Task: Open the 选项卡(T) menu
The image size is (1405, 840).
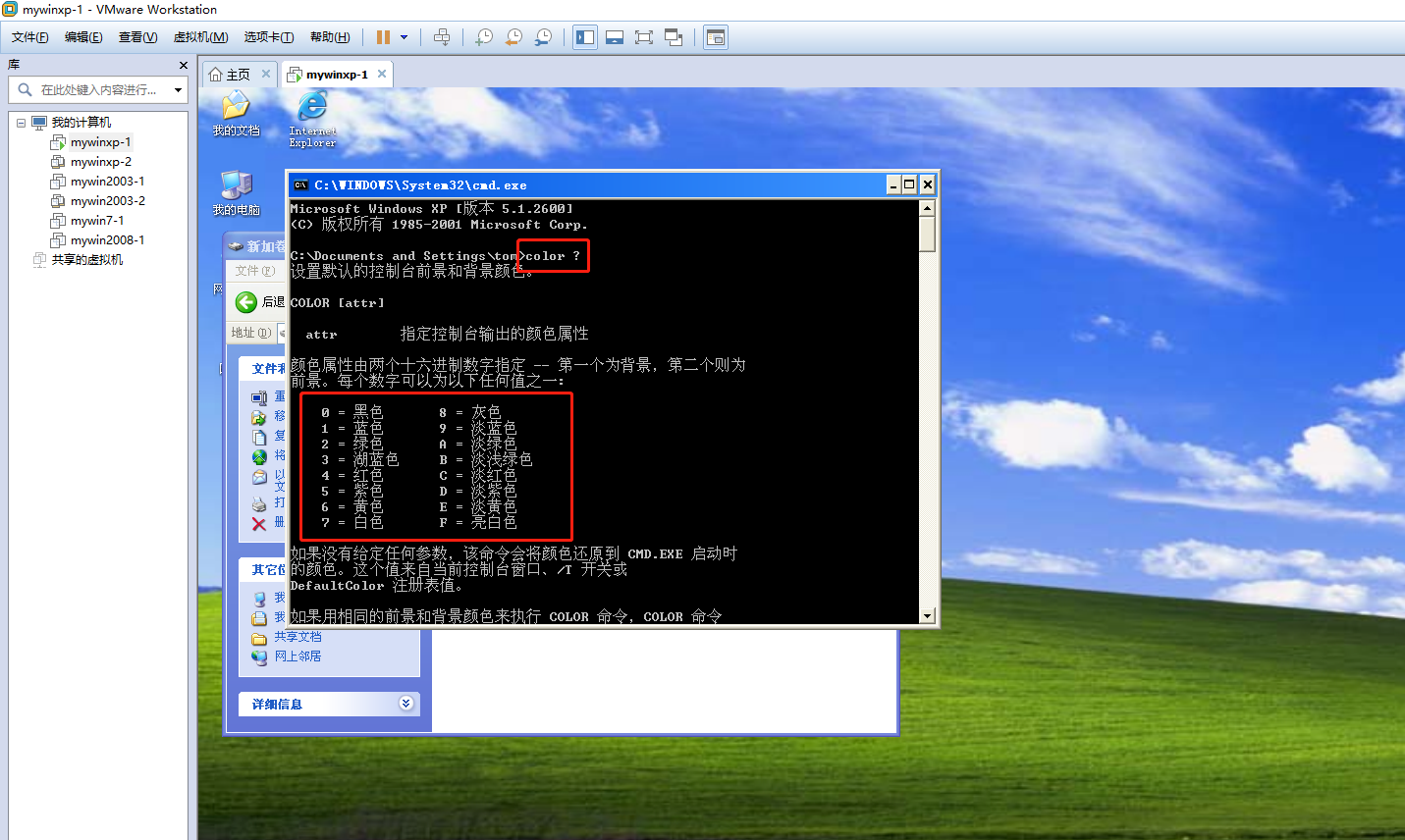Action: (x=269, y=37)
